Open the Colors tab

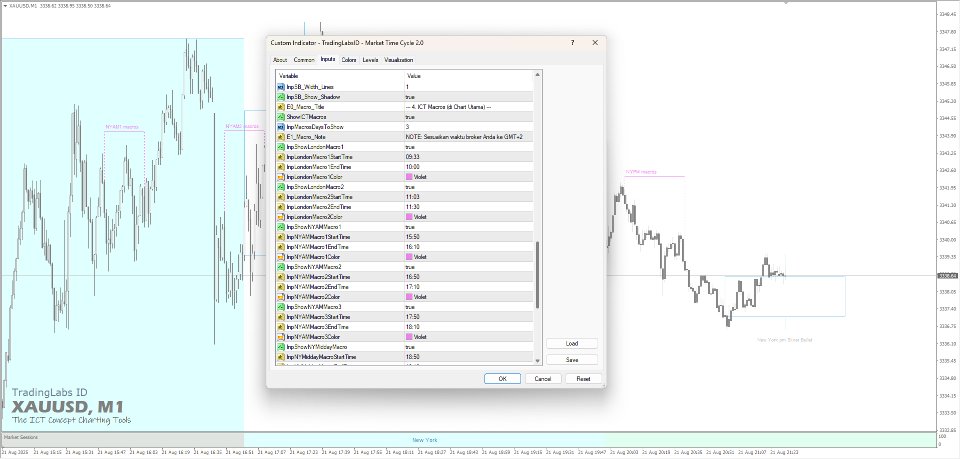coord(349,60)
